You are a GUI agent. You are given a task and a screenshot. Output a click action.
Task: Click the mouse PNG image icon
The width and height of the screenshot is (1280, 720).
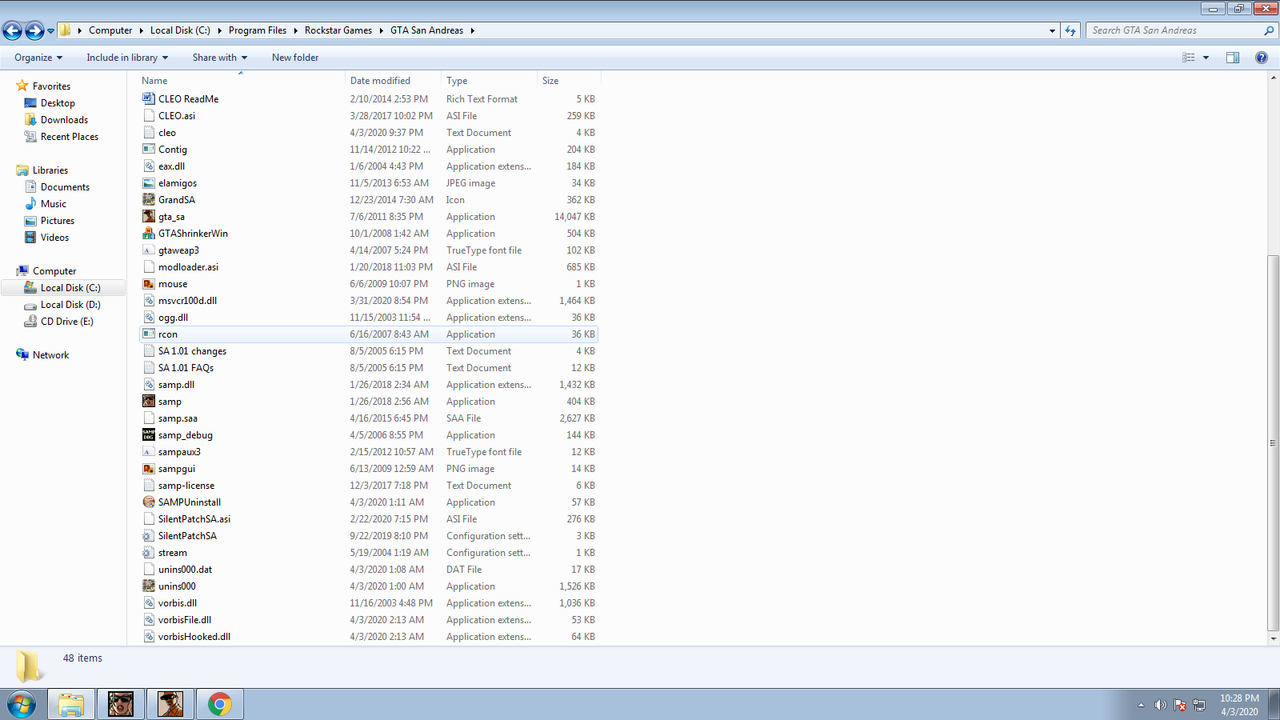point(149,284)
